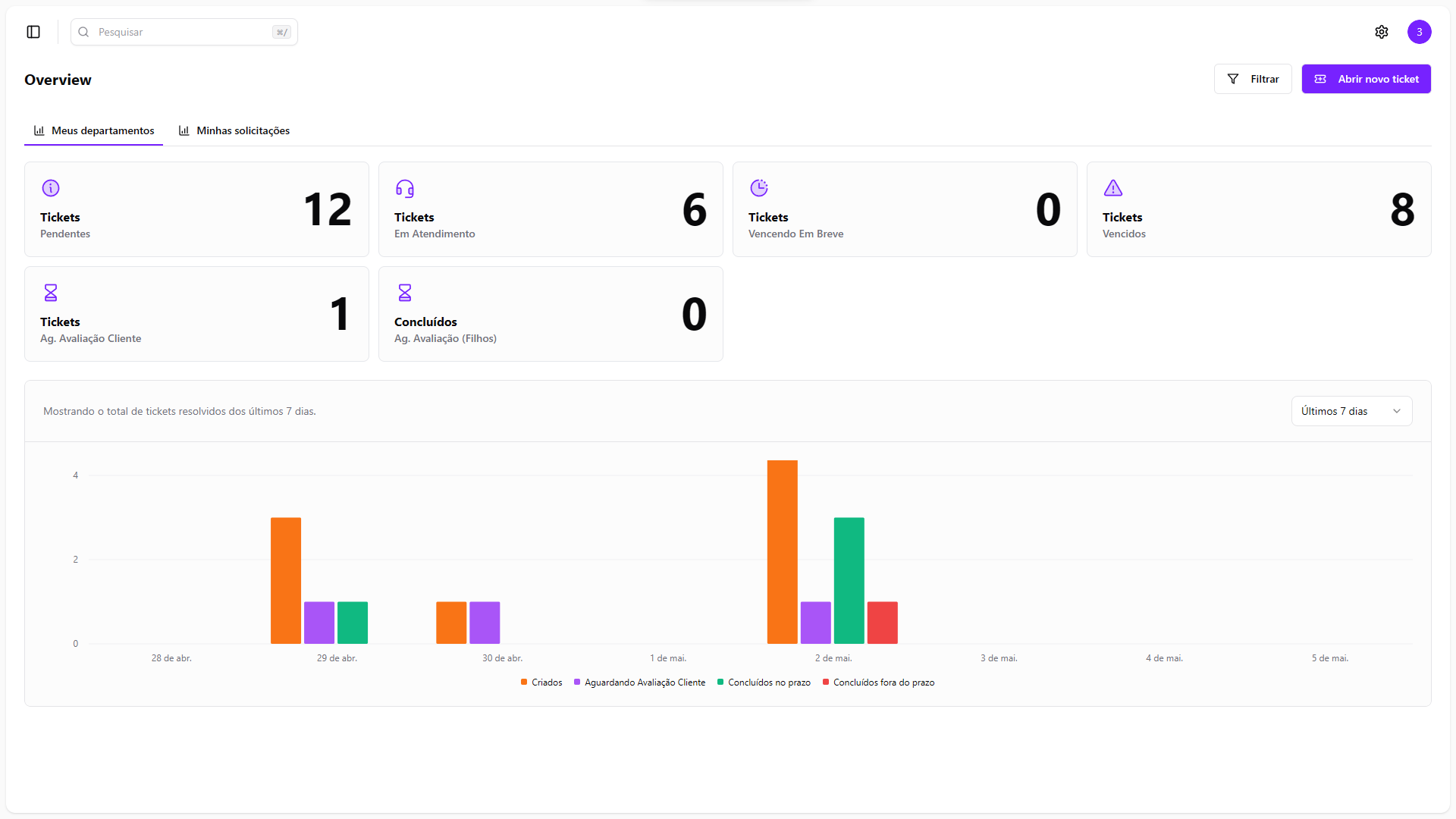Screen dimensions: 1456x819
Task: Click the hourglass icon on Concluídos card
Action: [x=405, y=293]
